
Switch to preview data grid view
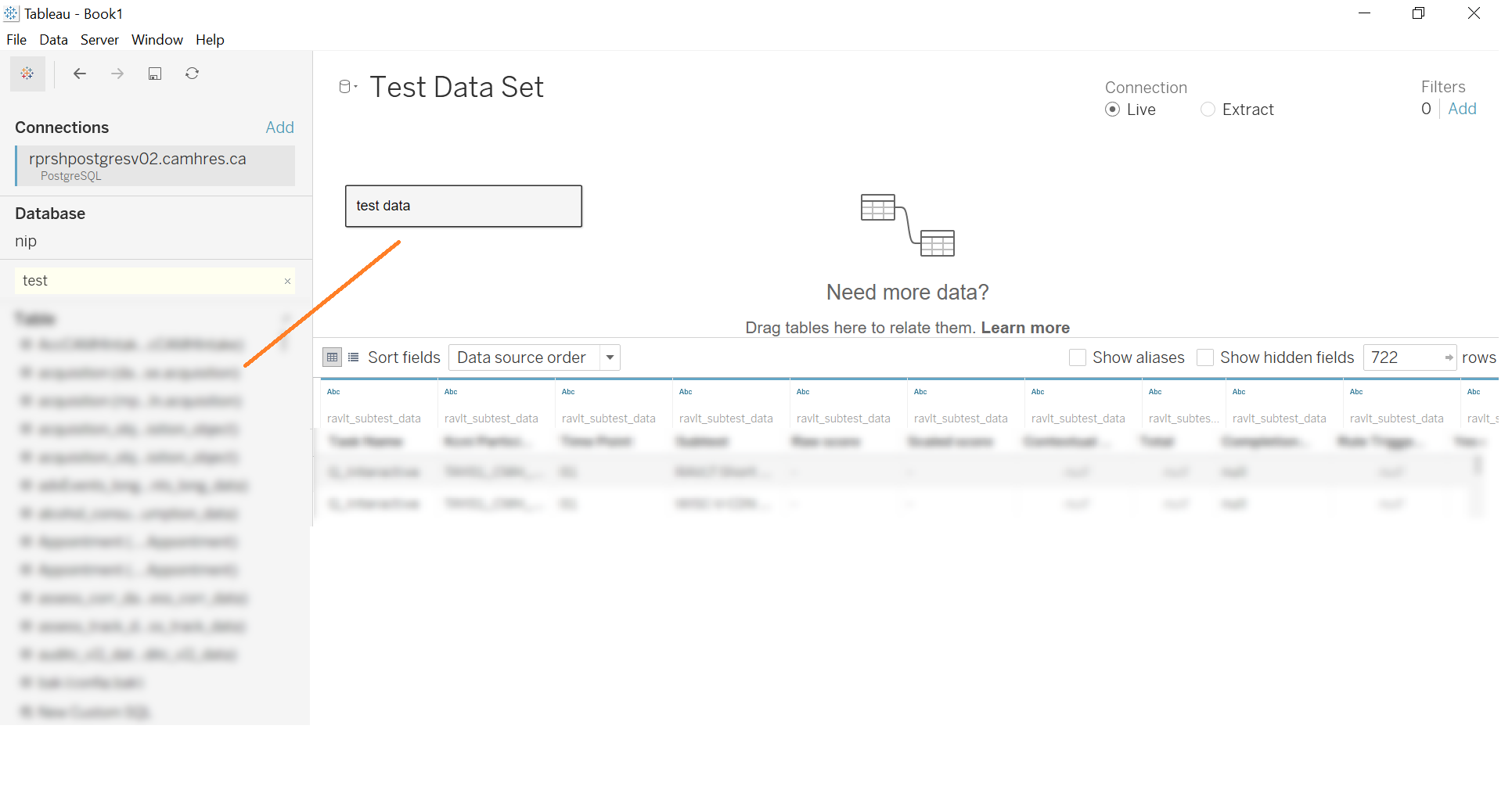333,357
